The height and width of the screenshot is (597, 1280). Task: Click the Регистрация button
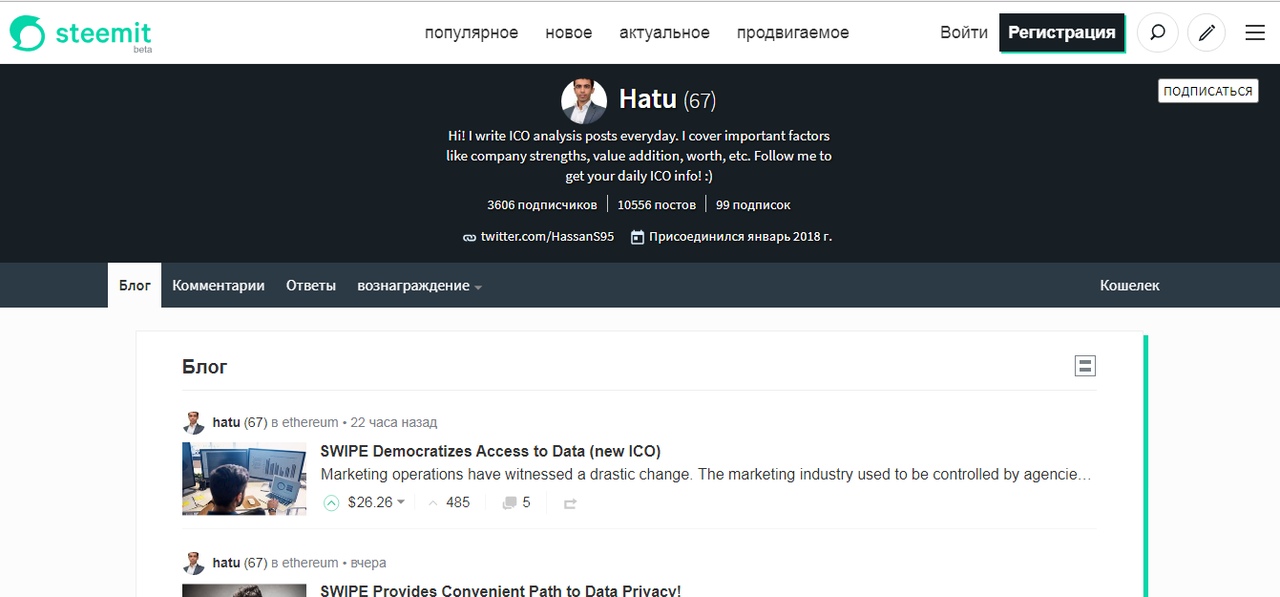pos(1062,33)
